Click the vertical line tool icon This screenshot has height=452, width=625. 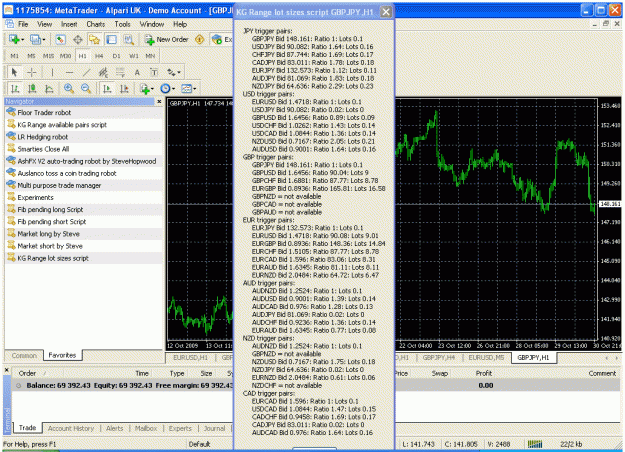52,72
